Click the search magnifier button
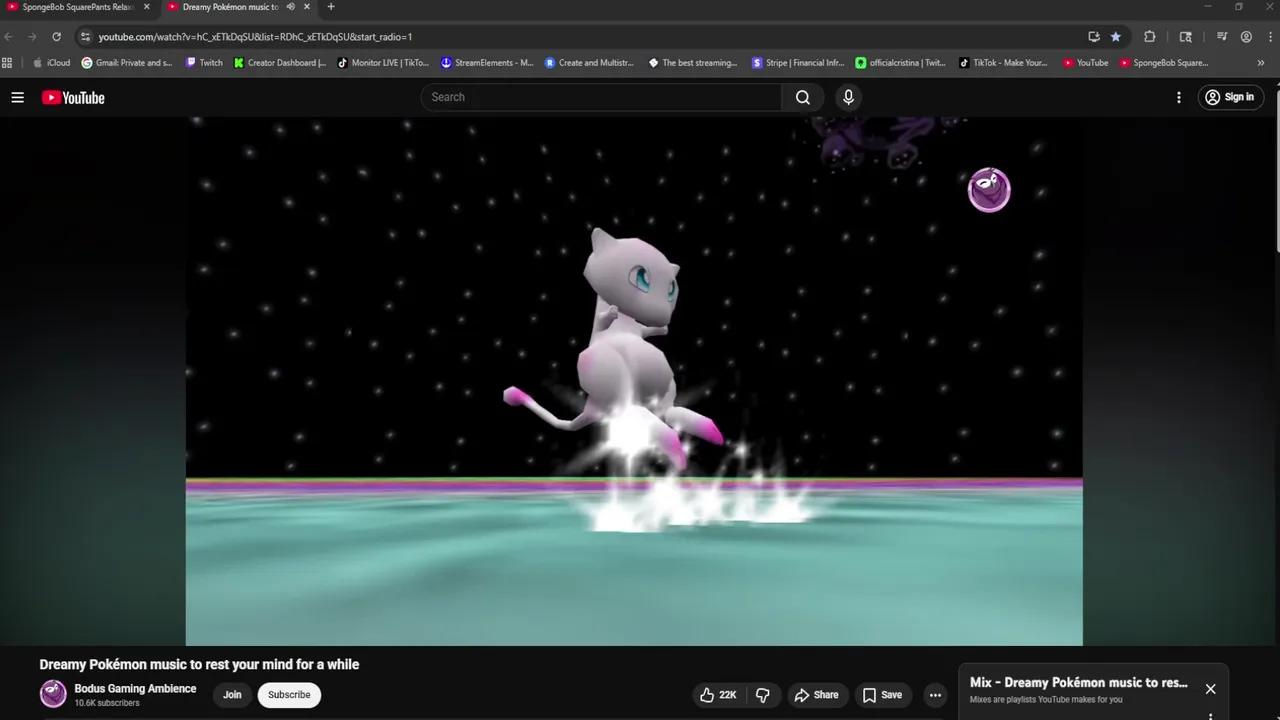This screenshot has height=720, width=1280. point(803,97)
